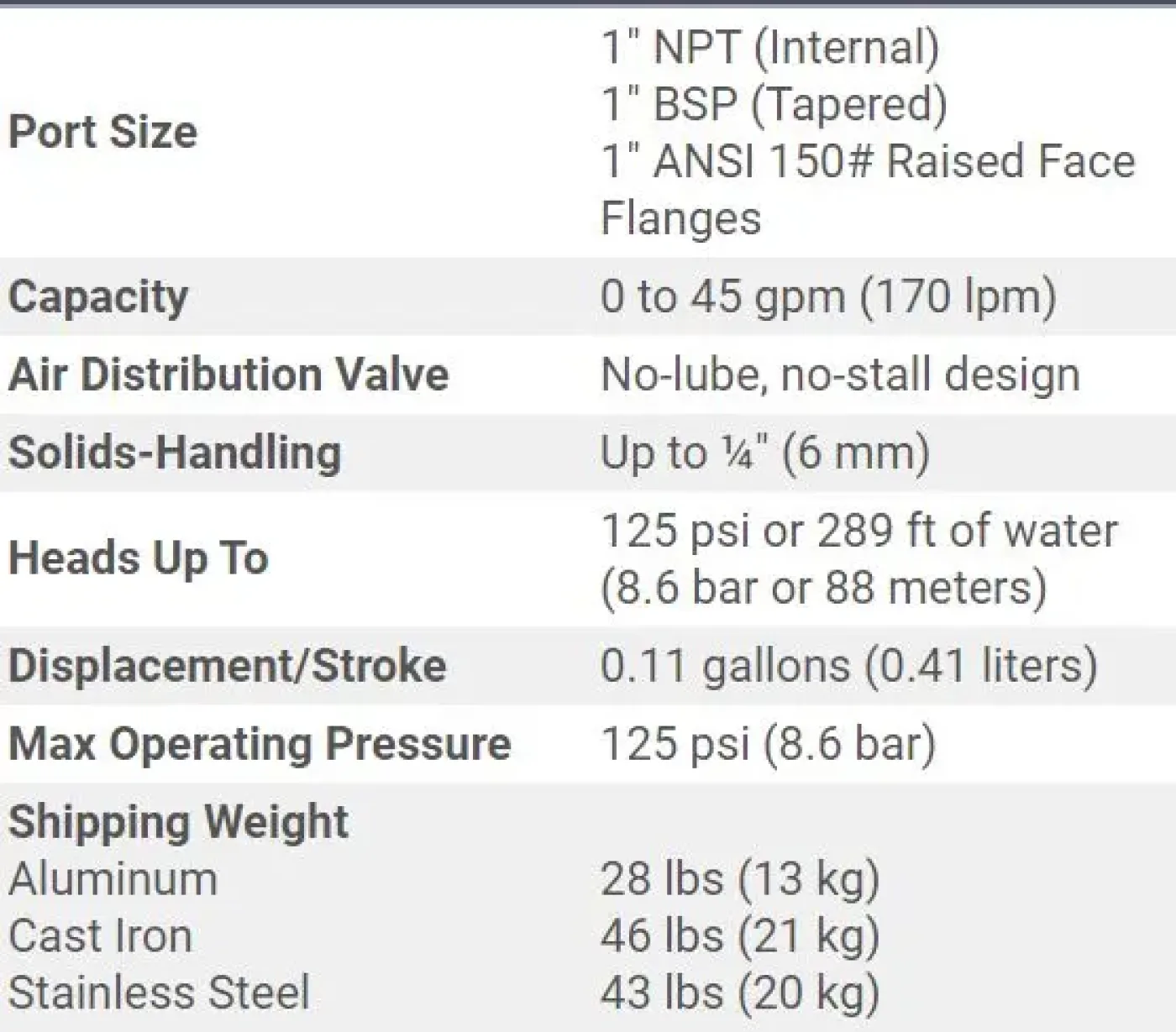
Task: Select the 1" NPT (Internal) text
Action: pos(770,47)
